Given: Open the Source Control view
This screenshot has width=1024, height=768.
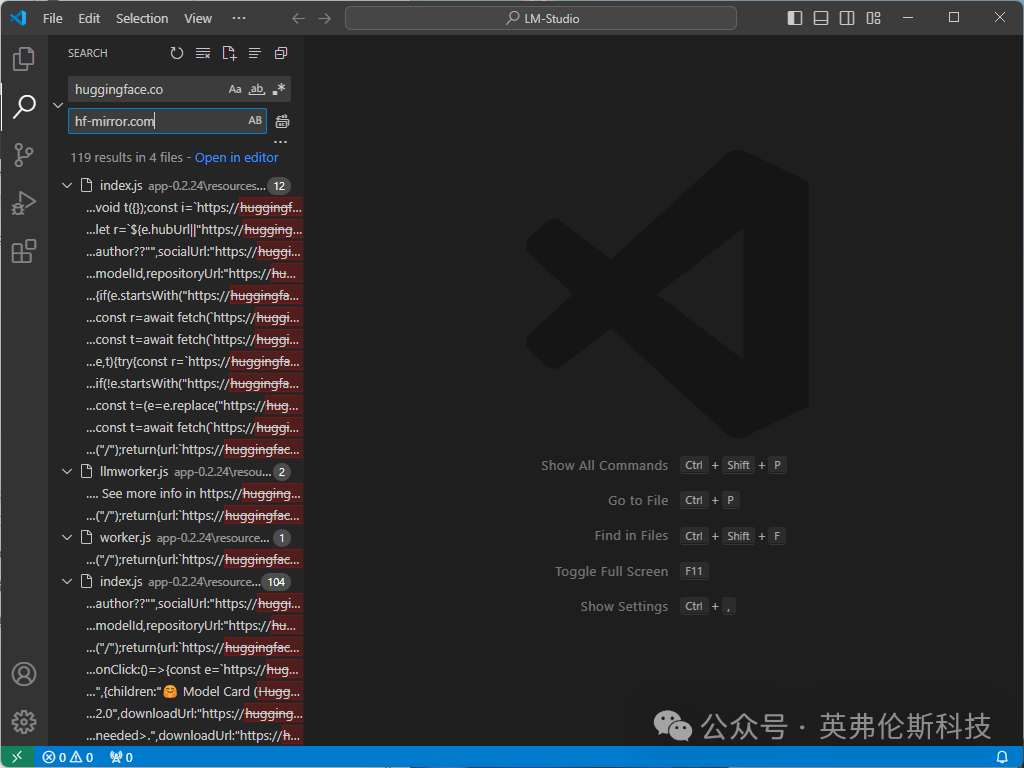Looking at the screenshot, I should (24, 155).
